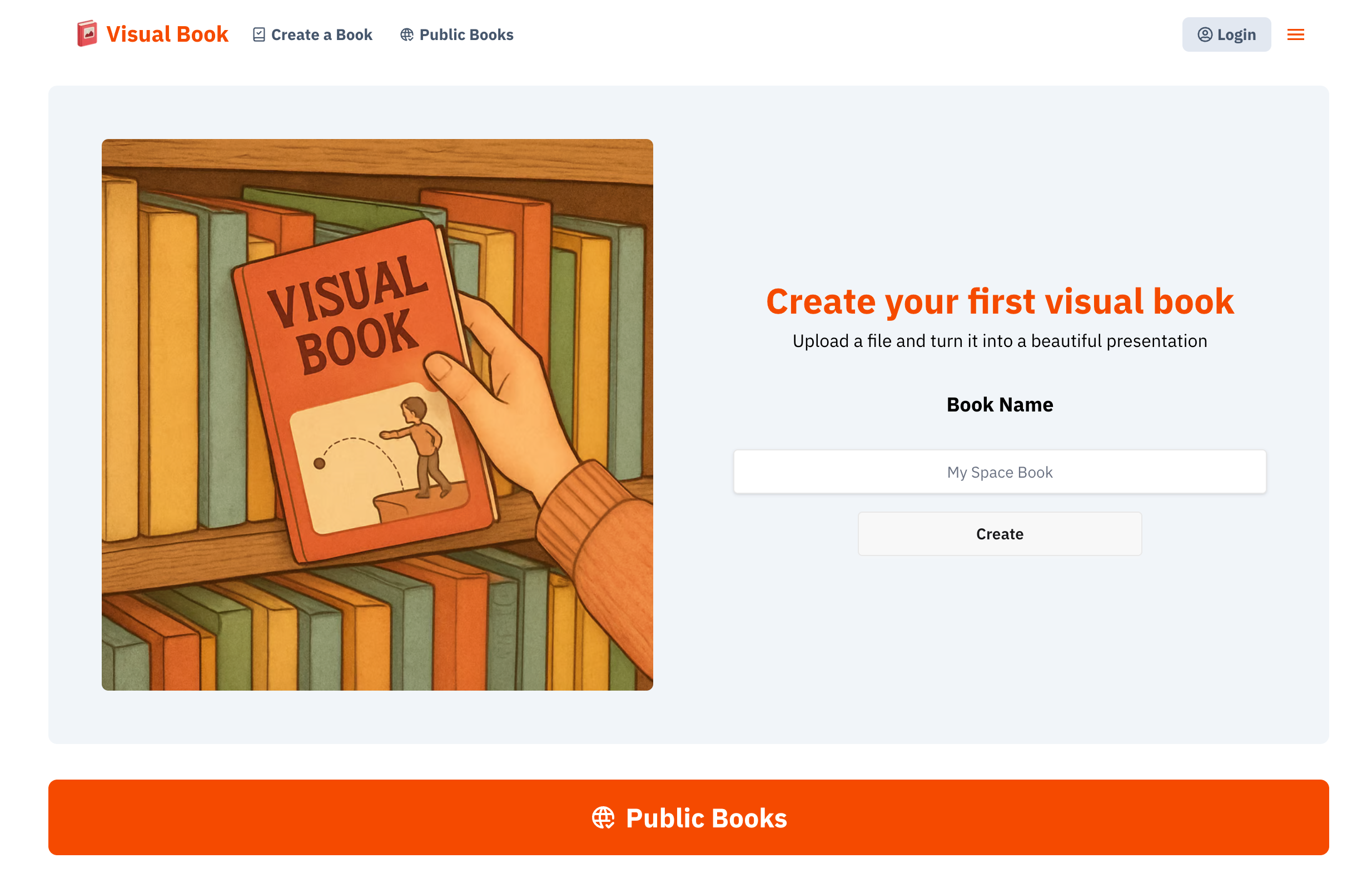Click the Book Name label
This screenshot has height=873, width=1372.
[x=1000, y=405]
